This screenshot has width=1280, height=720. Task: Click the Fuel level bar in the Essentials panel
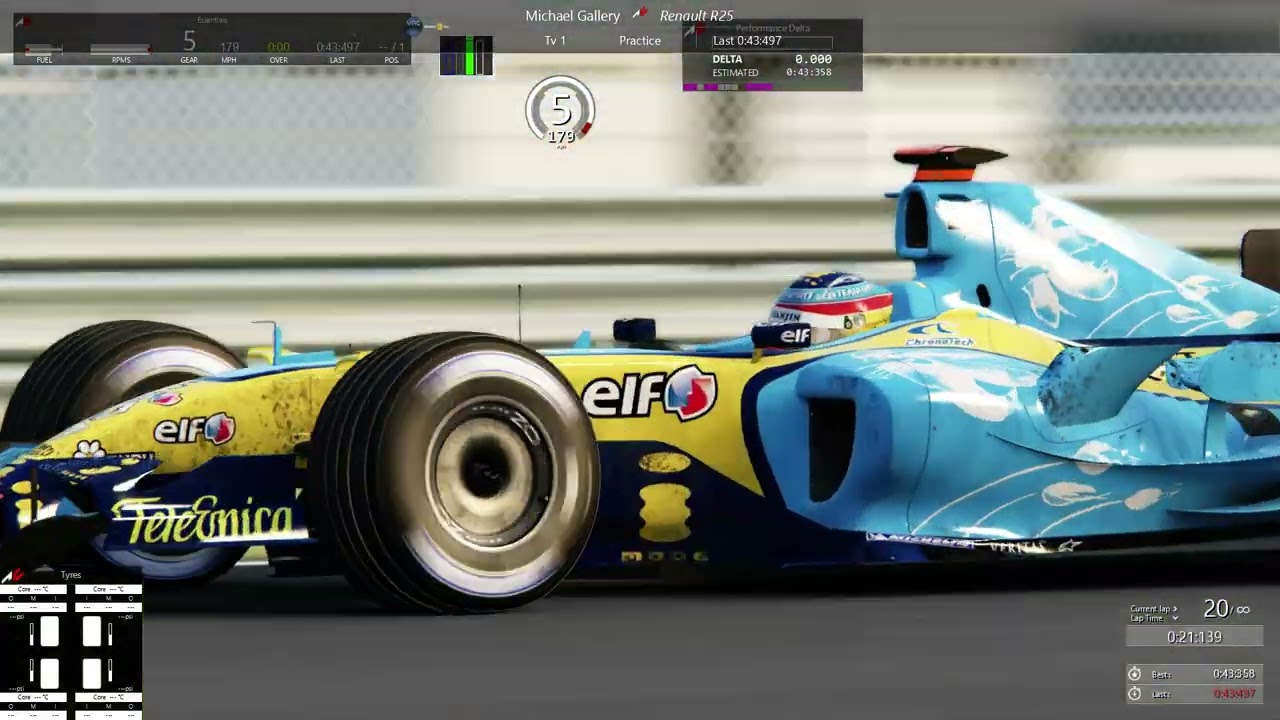[43, 48]
